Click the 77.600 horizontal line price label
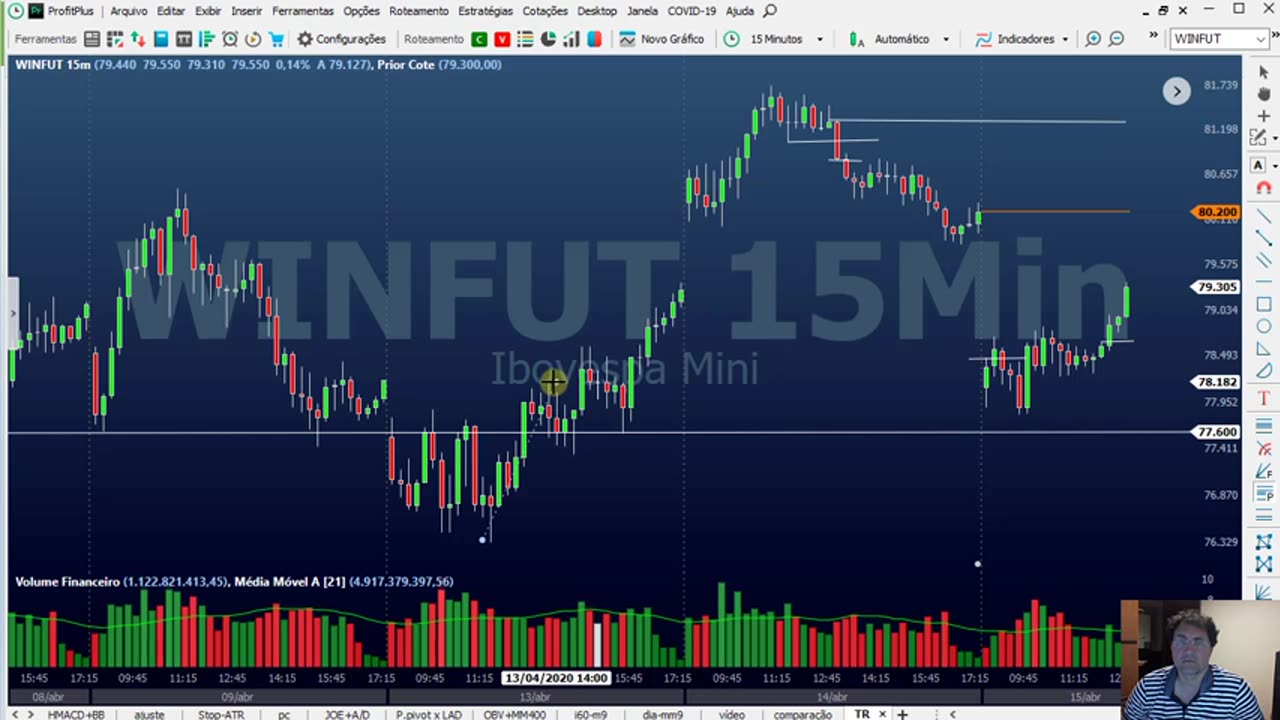1280x720 pixels. [x=1217, y=432]
